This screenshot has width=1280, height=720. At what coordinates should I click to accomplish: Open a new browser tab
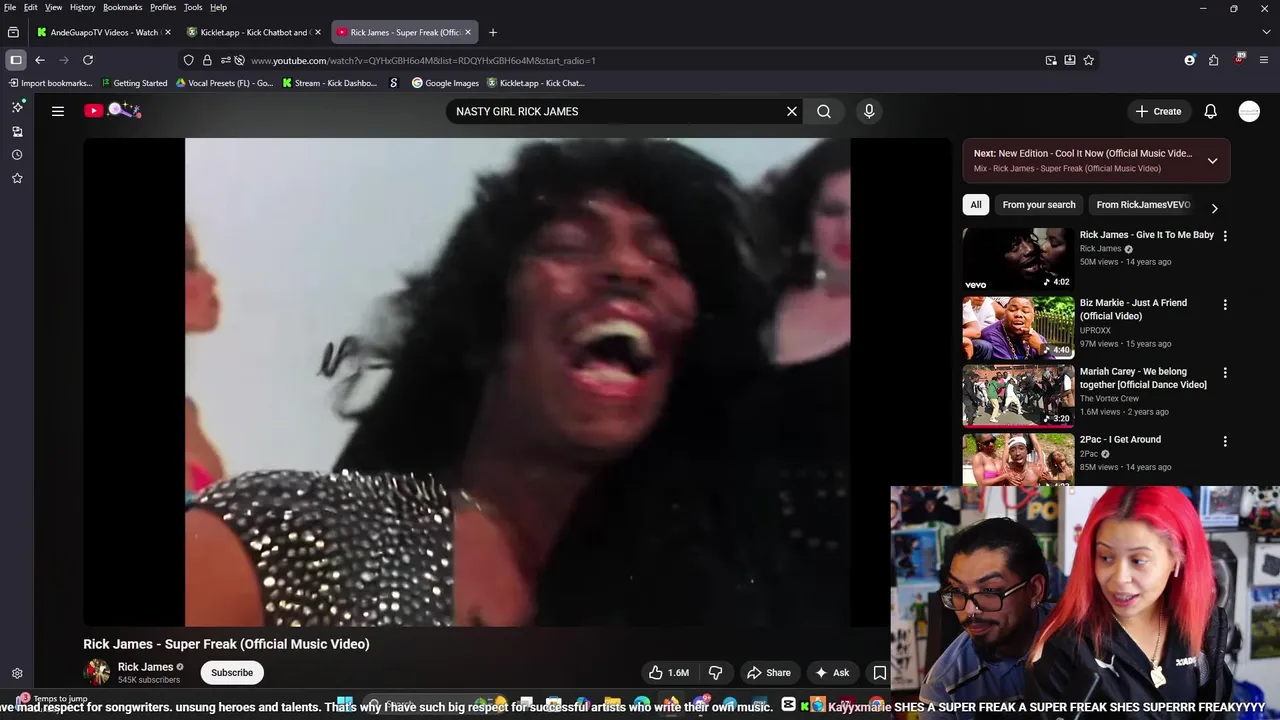click(x=492, y=32)
